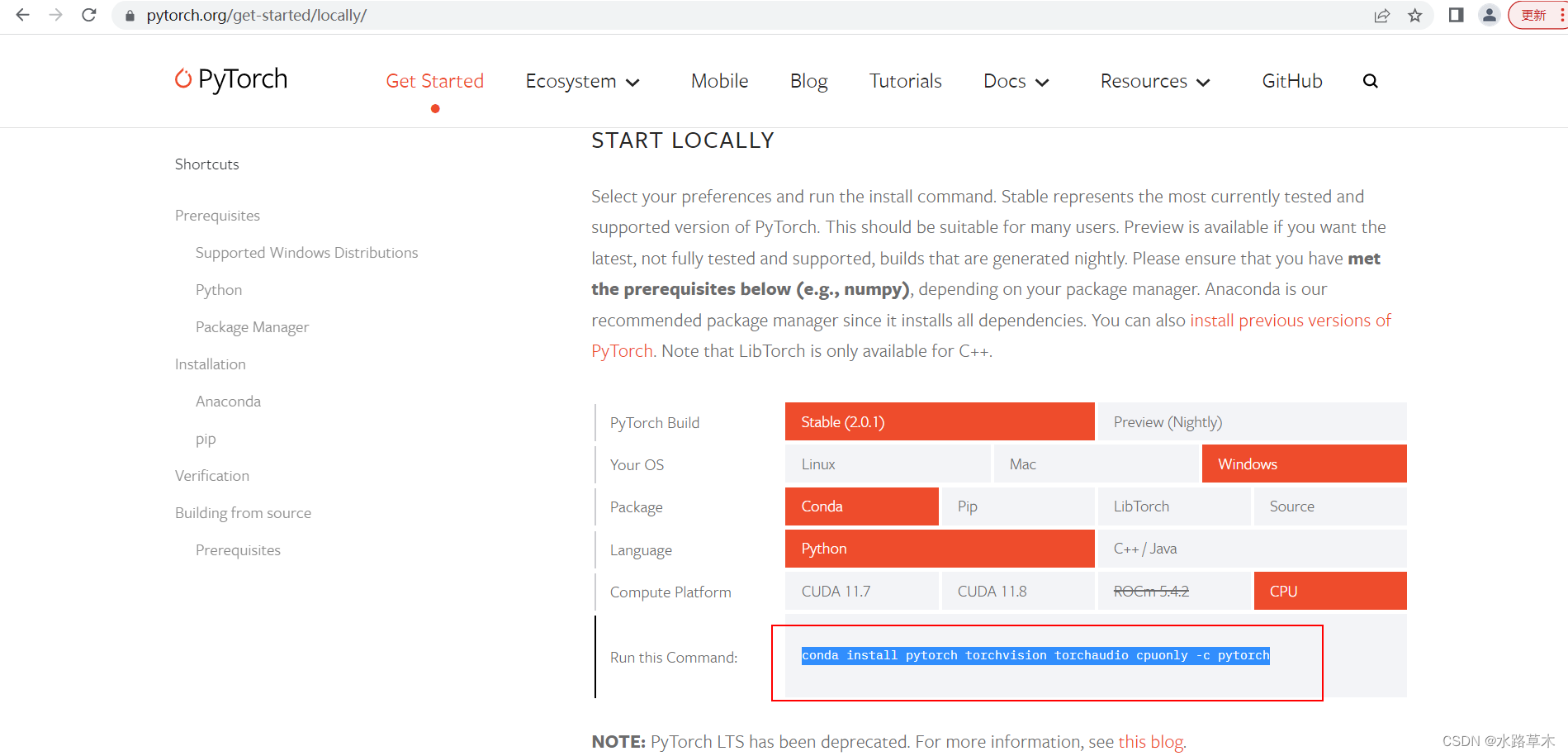Open the GitHub nav link

pyautogui.click(x=1291, y=81)
